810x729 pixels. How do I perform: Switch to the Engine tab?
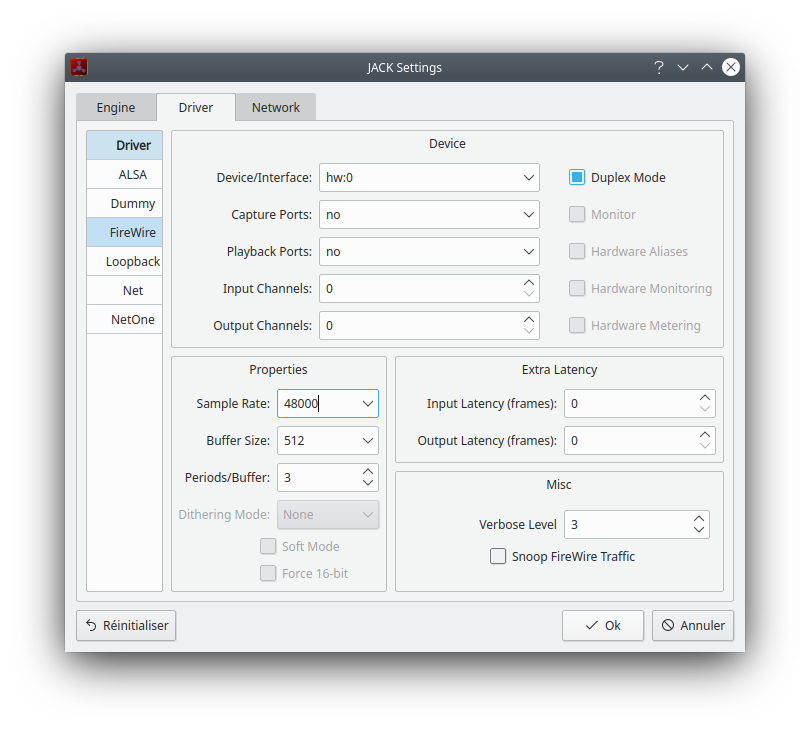116,107
